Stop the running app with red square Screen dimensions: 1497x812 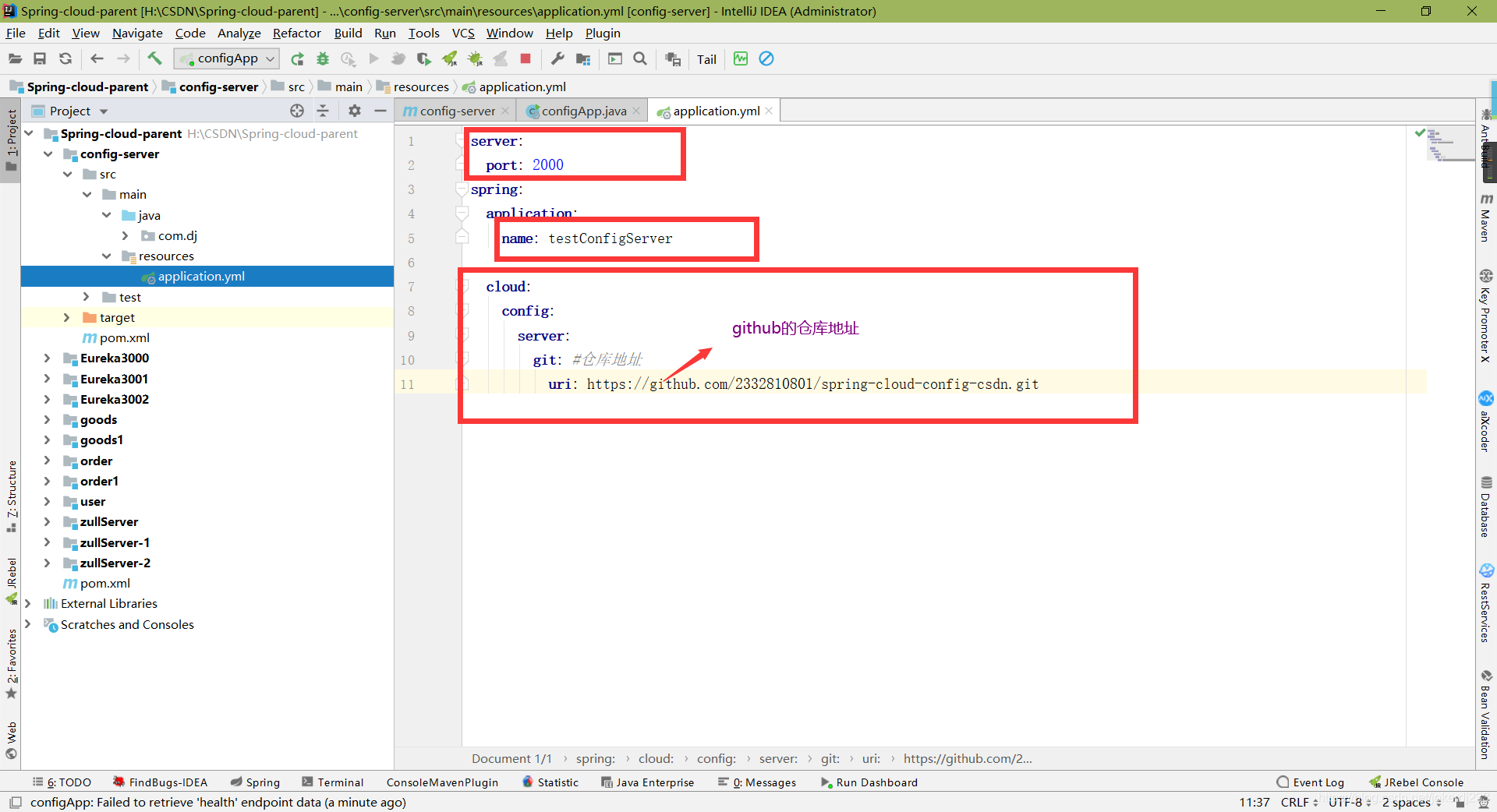pyautogui.click(x=526, y=58)
